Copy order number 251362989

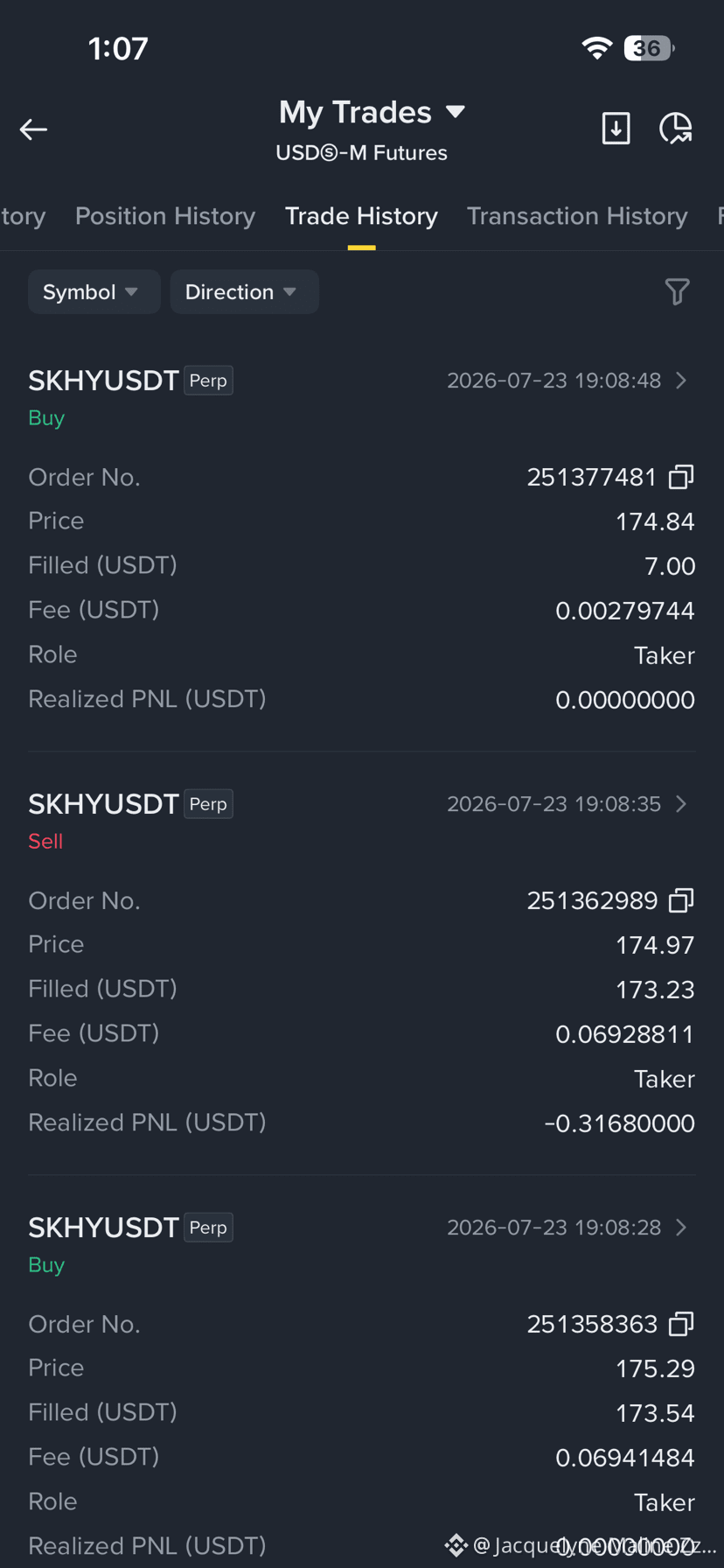[x=681, y=900]
